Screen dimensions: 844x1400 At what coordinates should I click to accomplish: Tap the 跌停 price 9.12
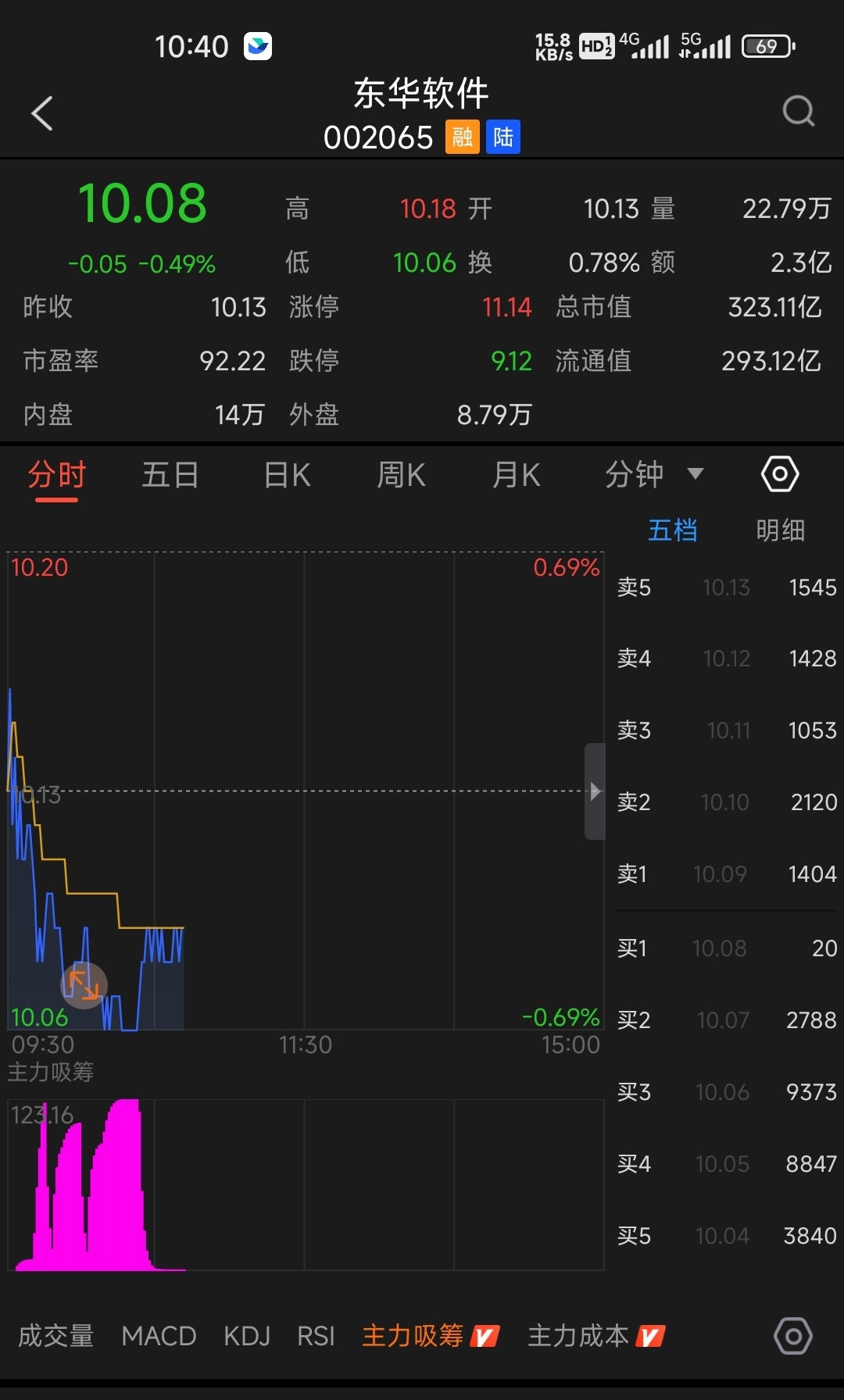coord(511,361)
